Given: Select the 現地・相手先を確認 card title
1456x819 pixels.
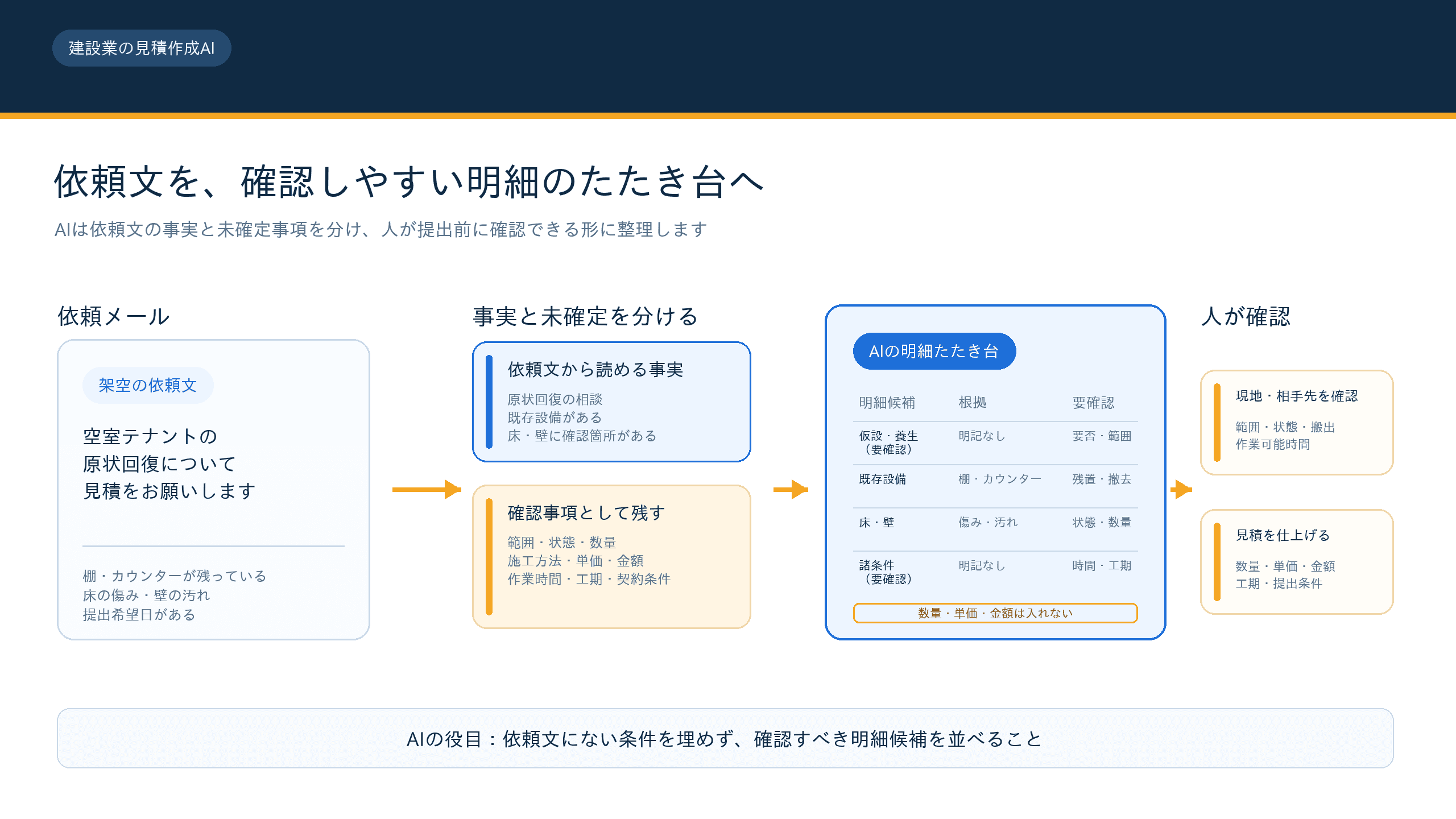Looking at the screenshot, I should [x=1297, y=396].
